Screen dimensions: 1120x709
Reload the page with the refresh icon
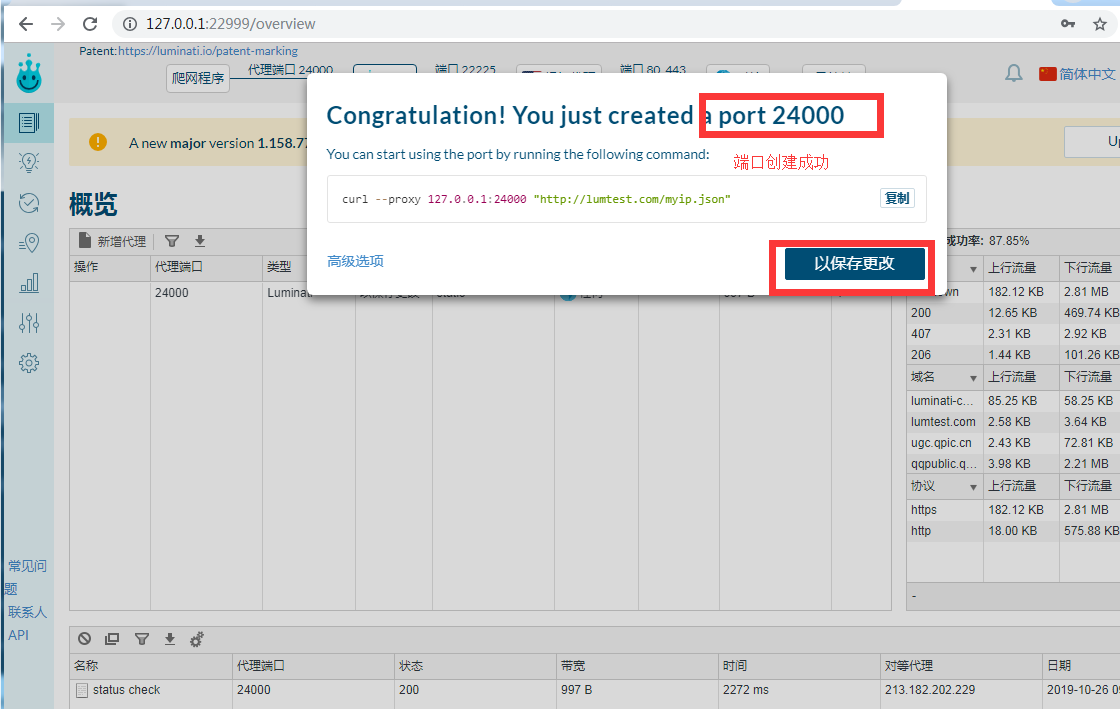click(x=90, y=24)
